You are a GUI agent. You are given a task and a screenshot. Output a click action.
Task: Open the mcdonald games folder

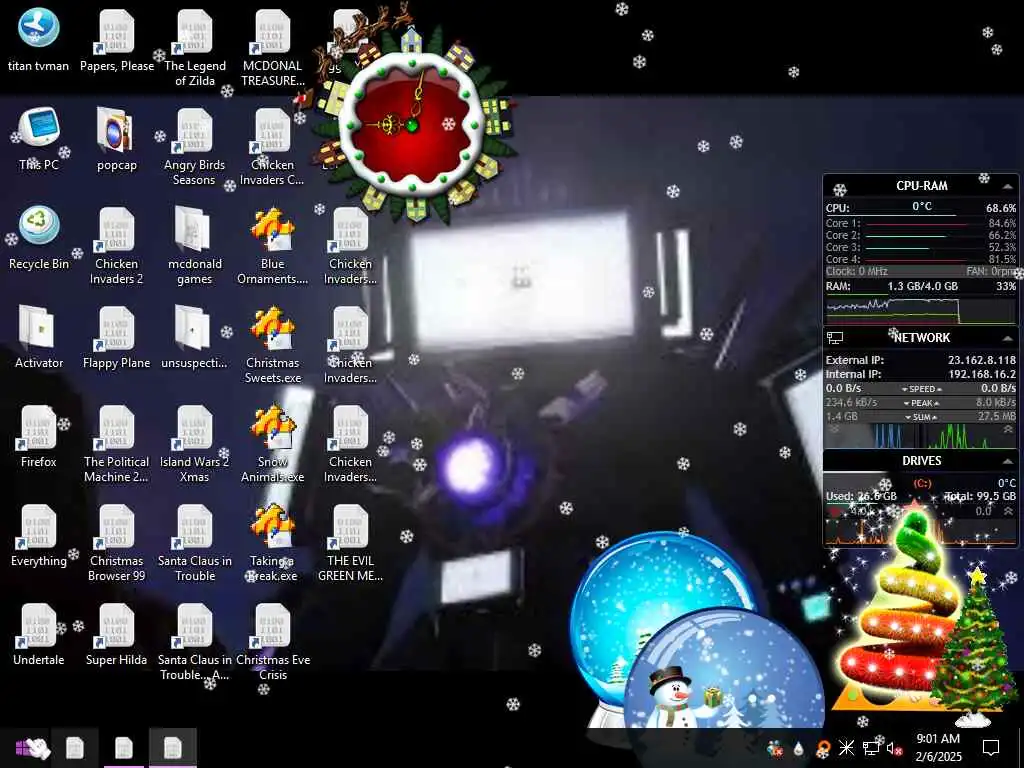195,246
